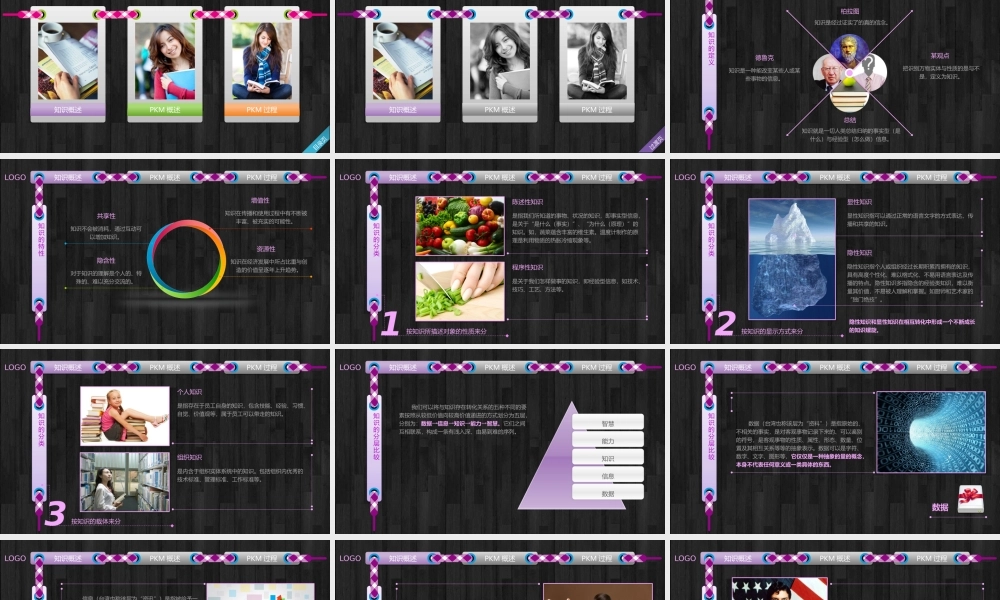The image size is (1000, 600).
Task: Click the large number 2 graphic
Action: pyautogui.click(x=725, y=322)
